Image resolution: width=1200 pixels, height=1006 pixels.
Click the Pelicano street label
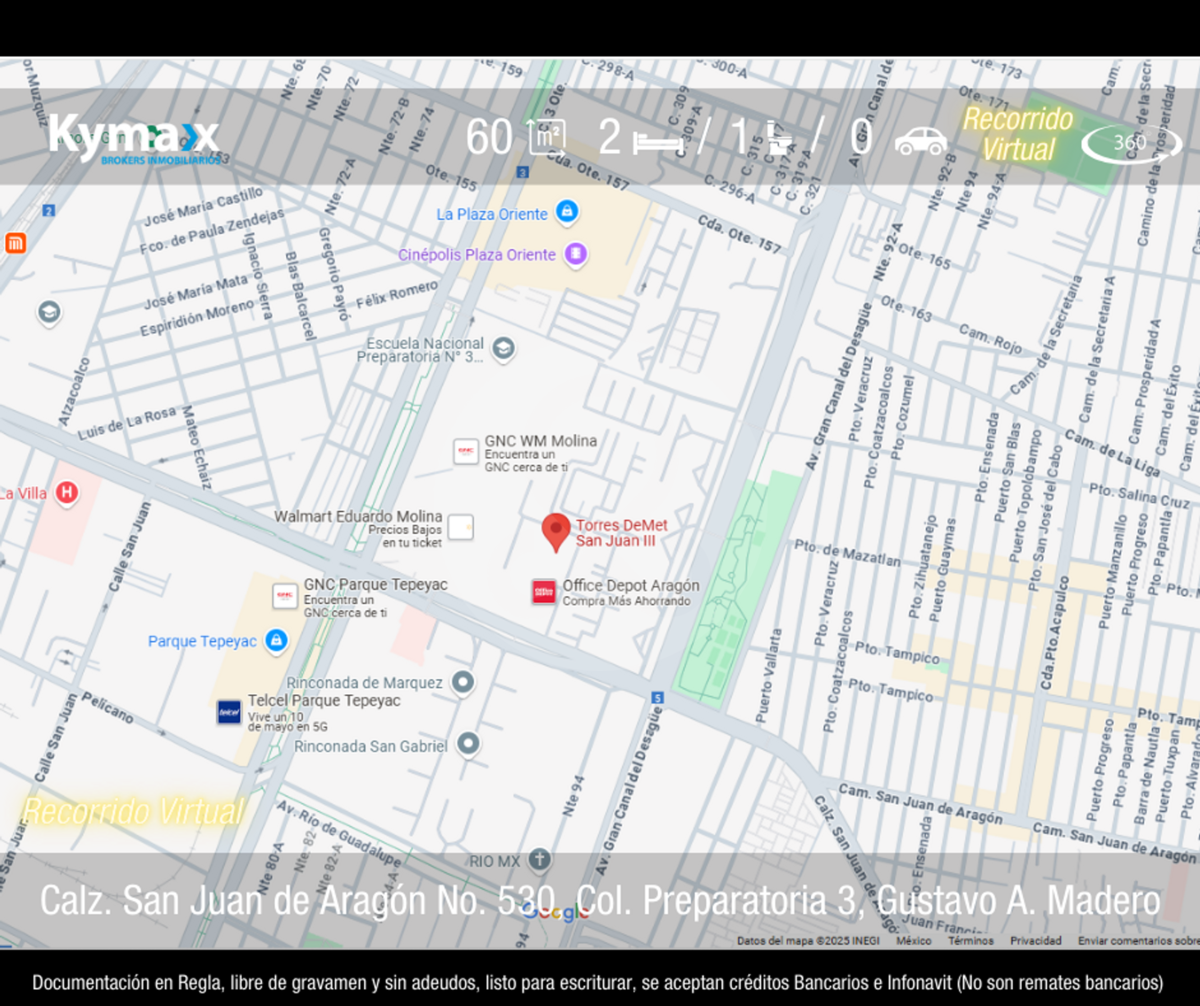pos(107,707)
